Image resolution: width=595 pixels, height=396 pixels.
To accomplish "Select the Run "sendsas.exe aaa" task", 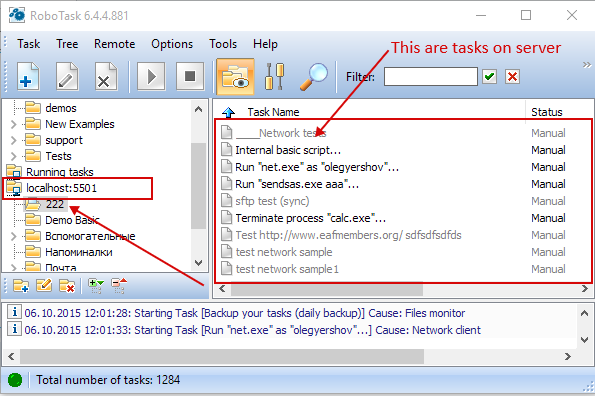I will [x=297, y=184].
